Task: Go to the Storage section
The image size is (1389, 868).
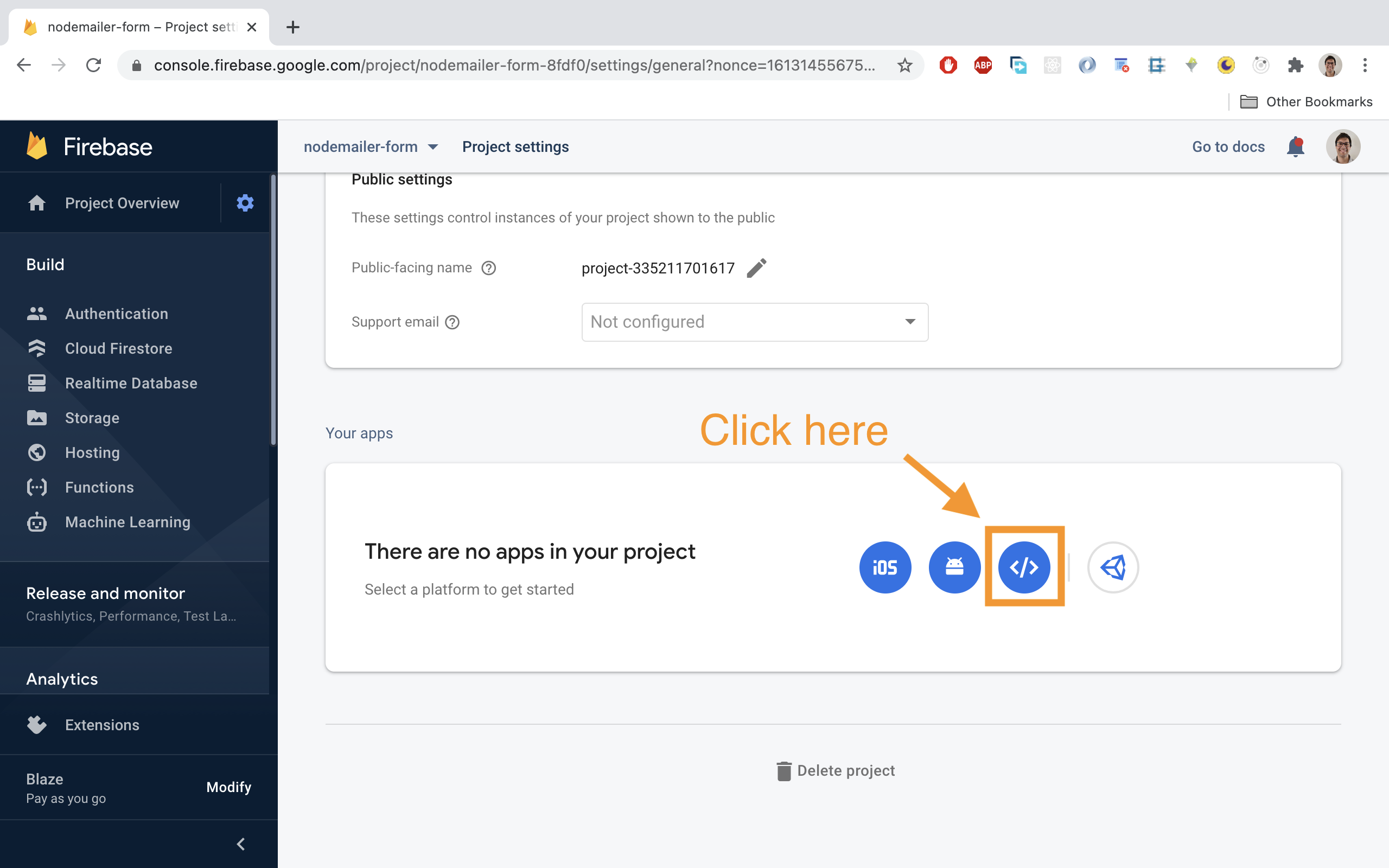Action: coord(92,418)
